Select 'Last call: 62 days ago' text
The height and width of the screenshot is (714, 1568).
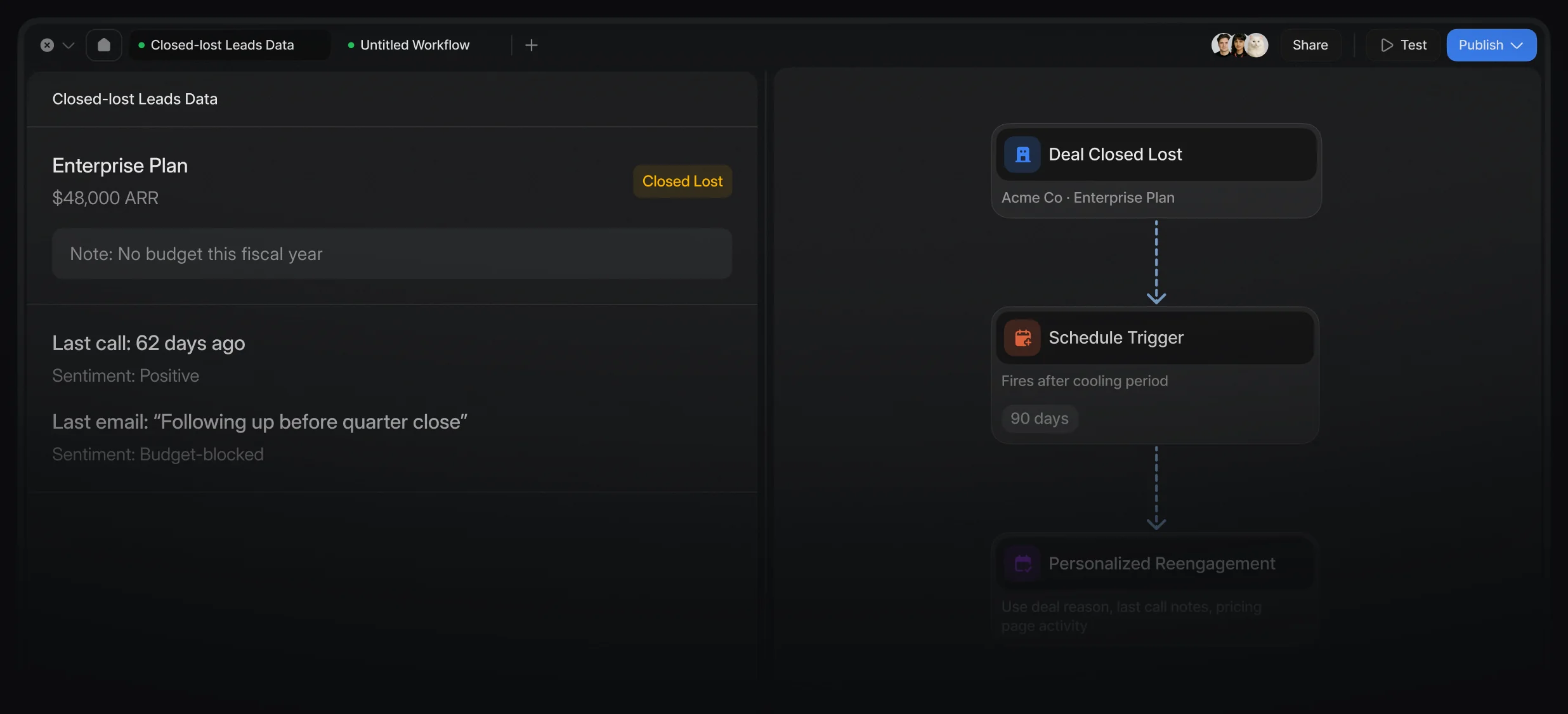(x=148, y=343)
